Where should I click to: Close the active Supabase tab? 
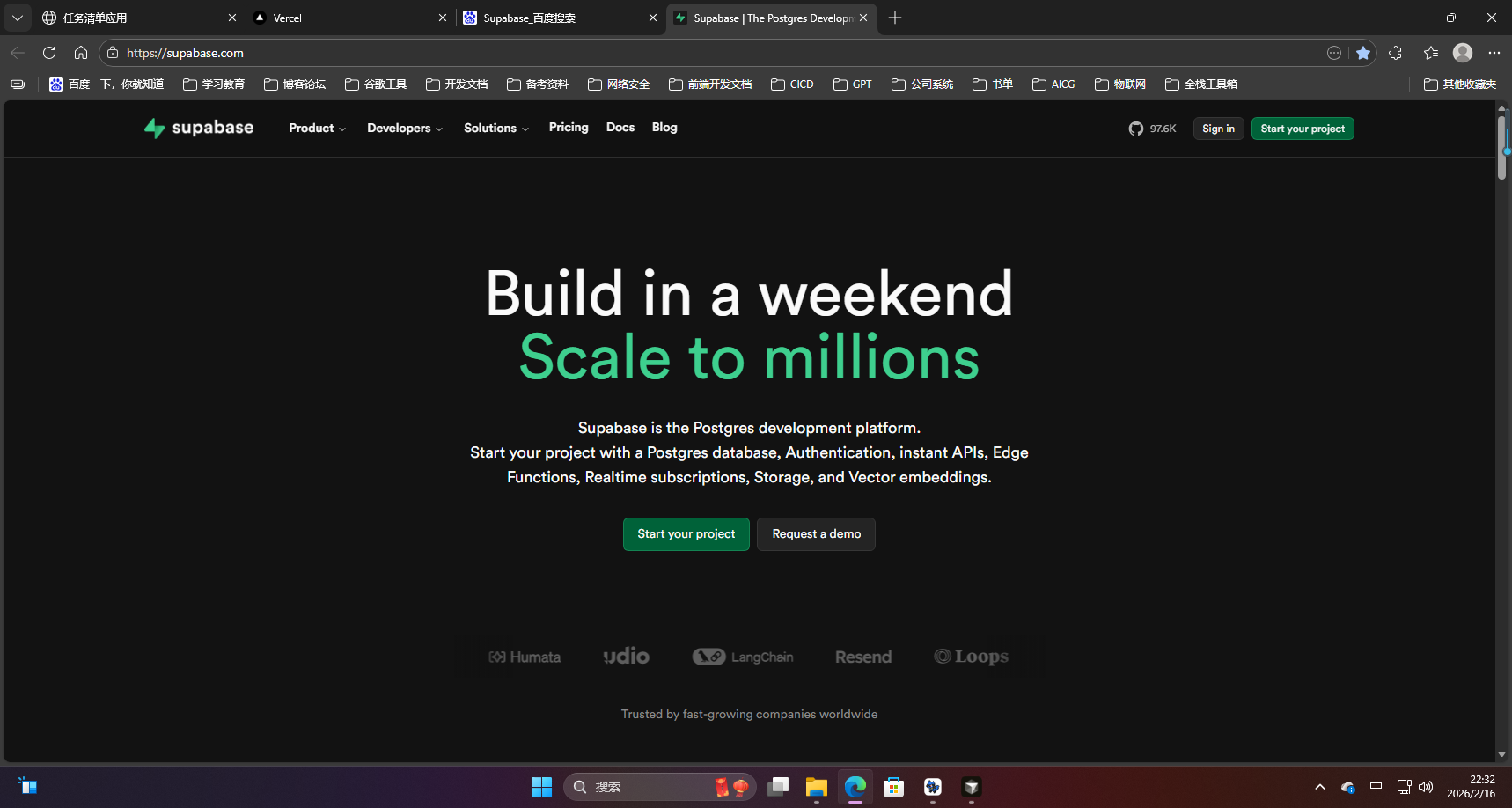(863, 18)
